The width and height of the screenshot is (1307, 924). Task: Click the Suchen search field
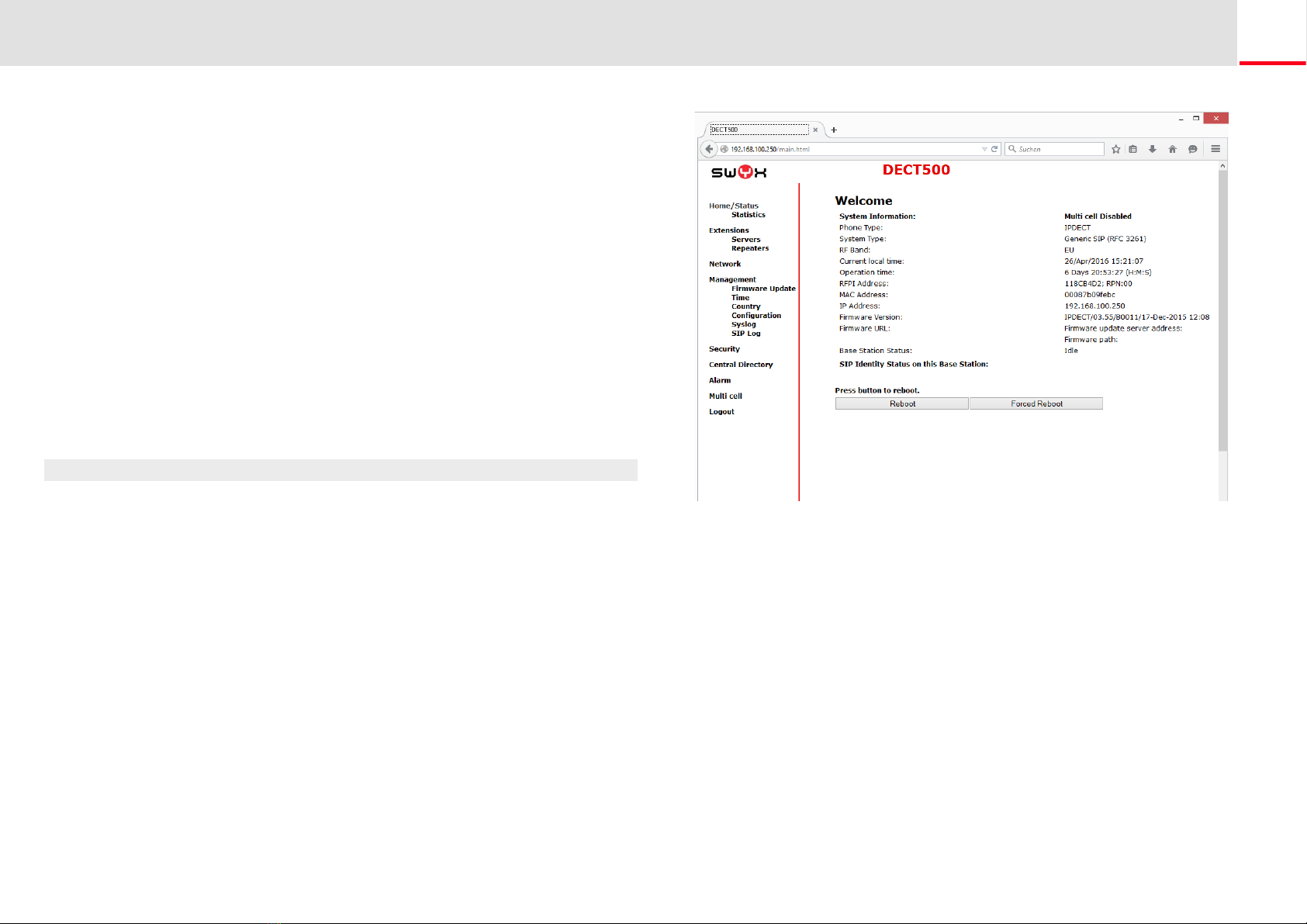1055,149
